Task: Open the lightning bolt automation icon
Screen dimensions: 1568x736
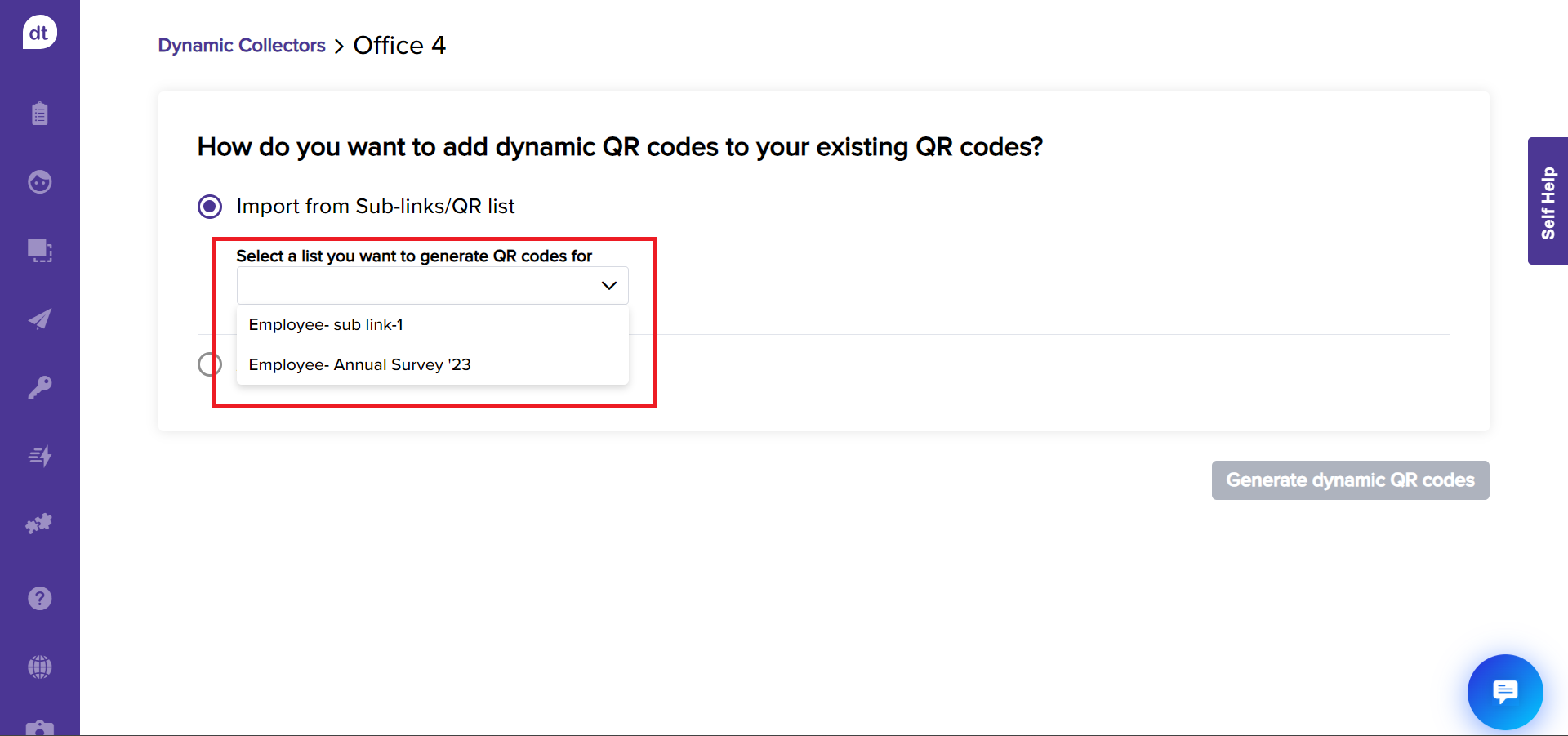Action: point(39,456)
